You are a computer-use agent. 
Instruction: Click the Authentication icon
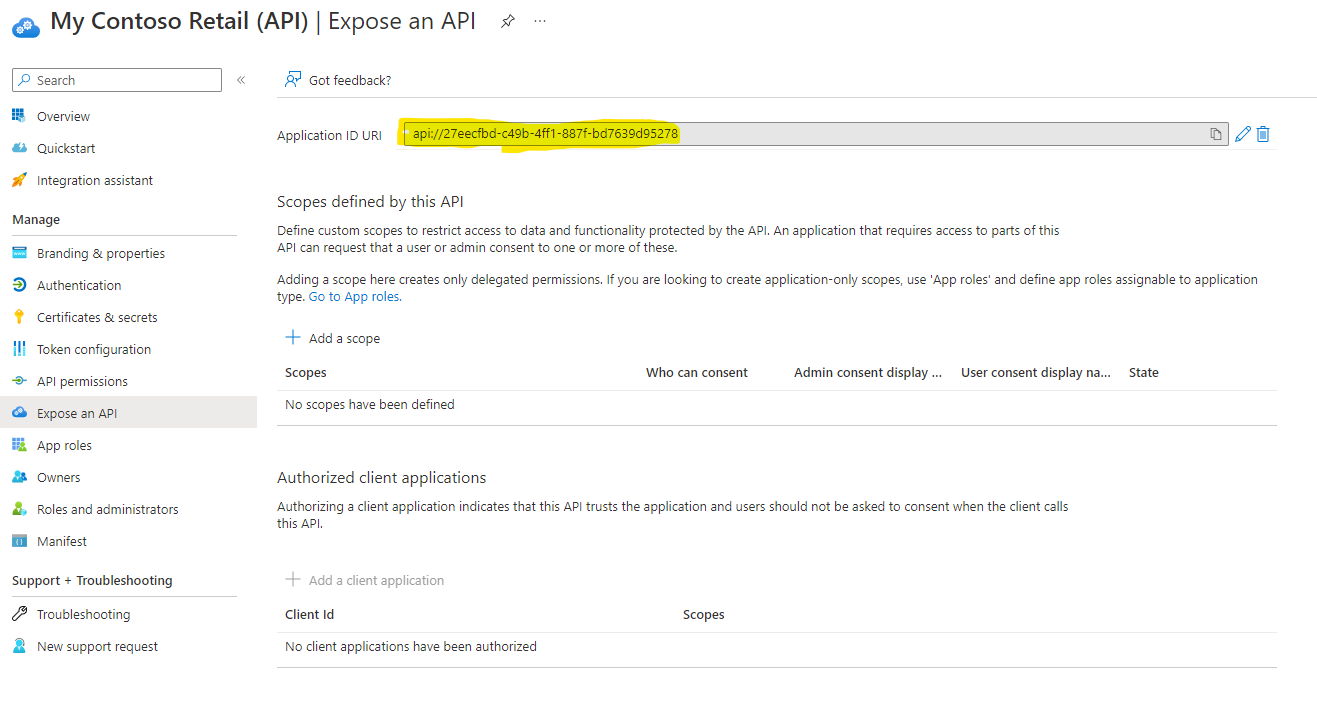pos(19,285)
